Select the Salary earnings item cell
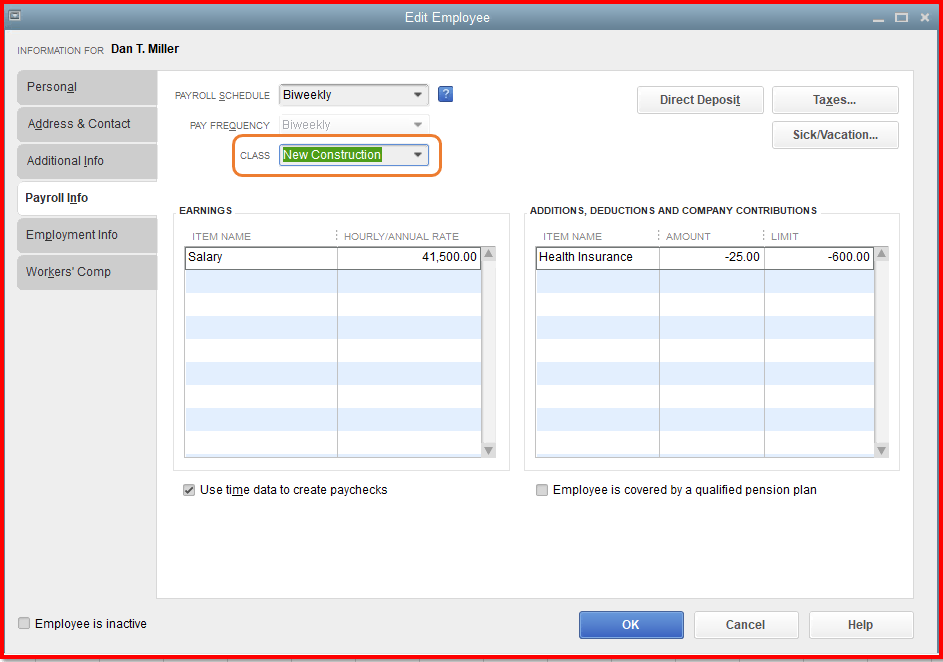 point(261,257)
